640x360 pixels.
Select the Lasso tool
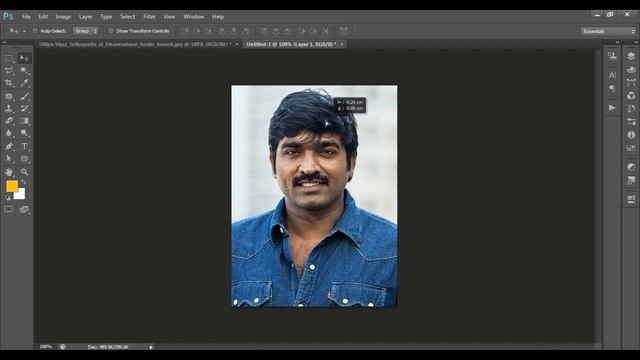click(x=9, y=71)
